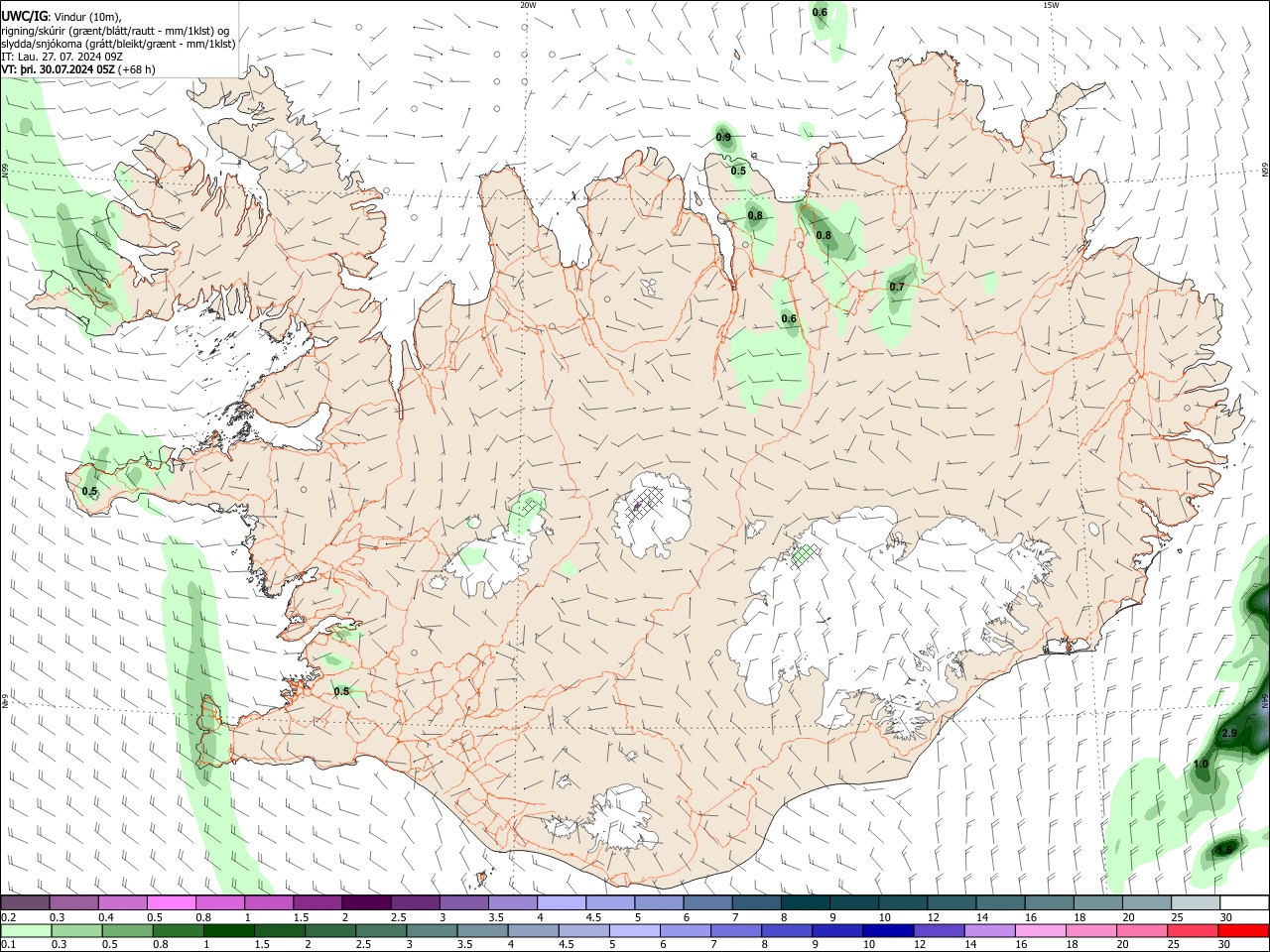Click the slate blue 6 mm snow swatch
1270x952 pixels.
[708, 902]
